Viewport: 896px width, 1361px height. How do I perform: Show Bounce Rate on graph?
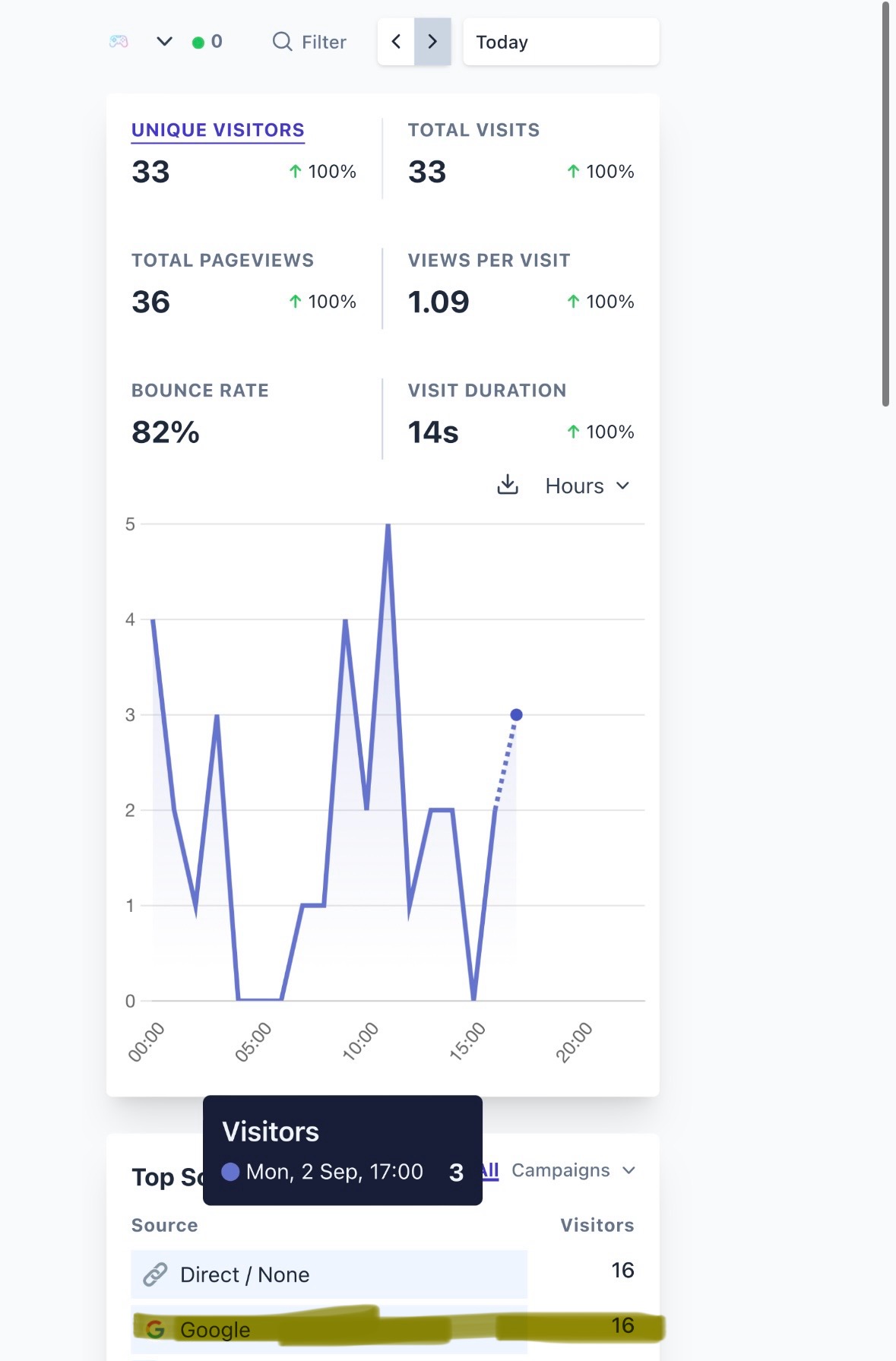pos(200,391)
